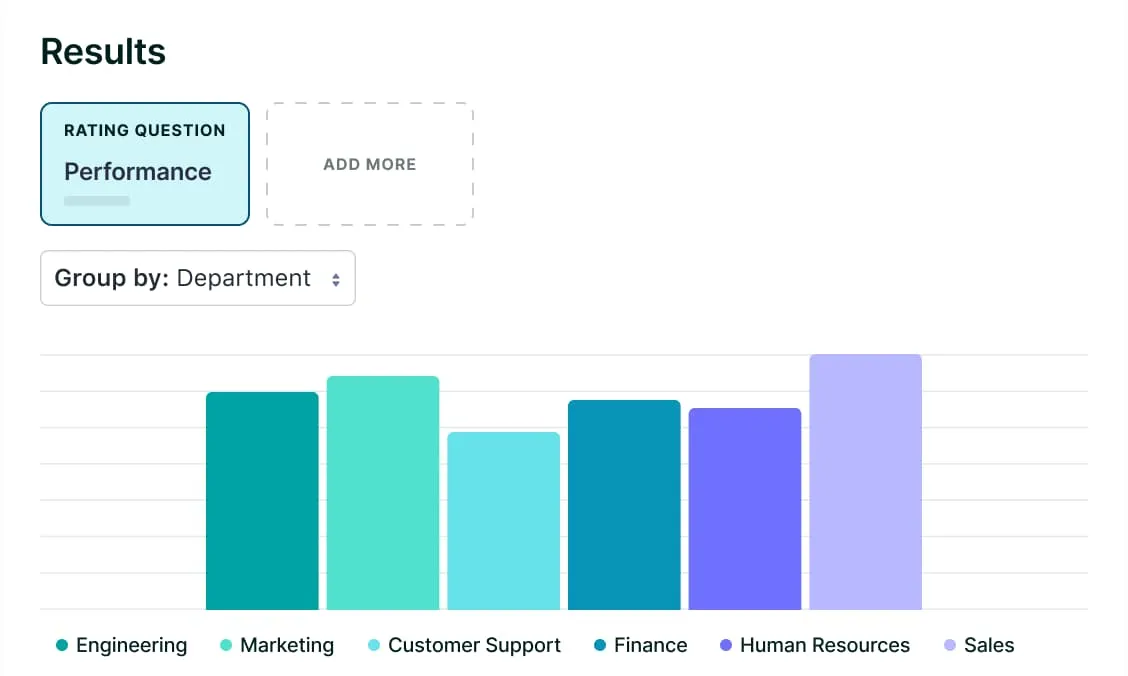Screen dimensions: 1128x676
Task: Select the Human Resources bar
Action: pos(745,509)
